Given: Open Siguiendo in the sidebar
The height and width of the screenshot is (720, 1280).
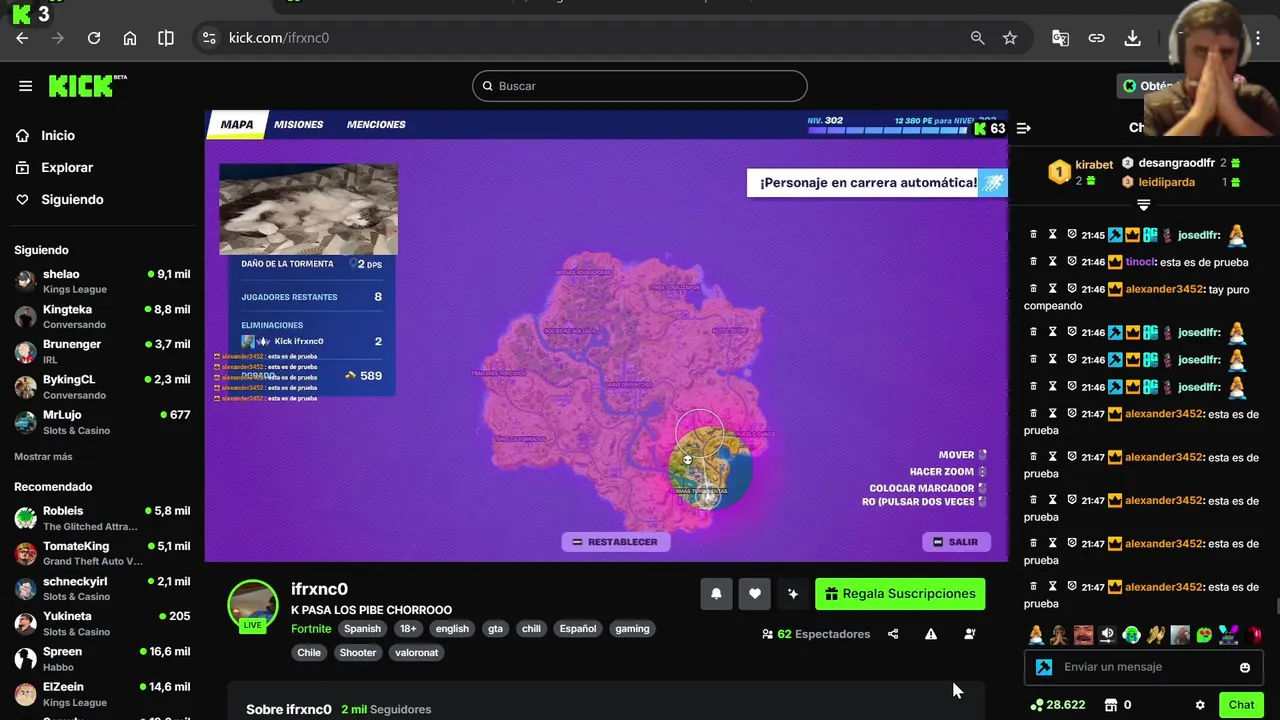Looking at the screenshot, I should coord(72,200).
